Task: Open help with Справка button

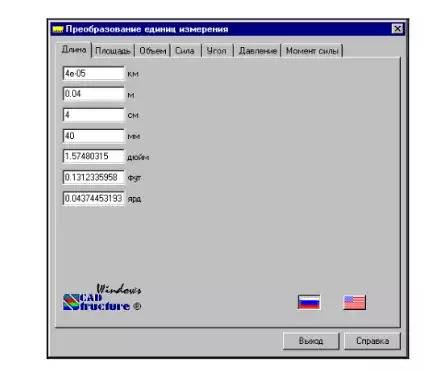Action: pos(372,341)
